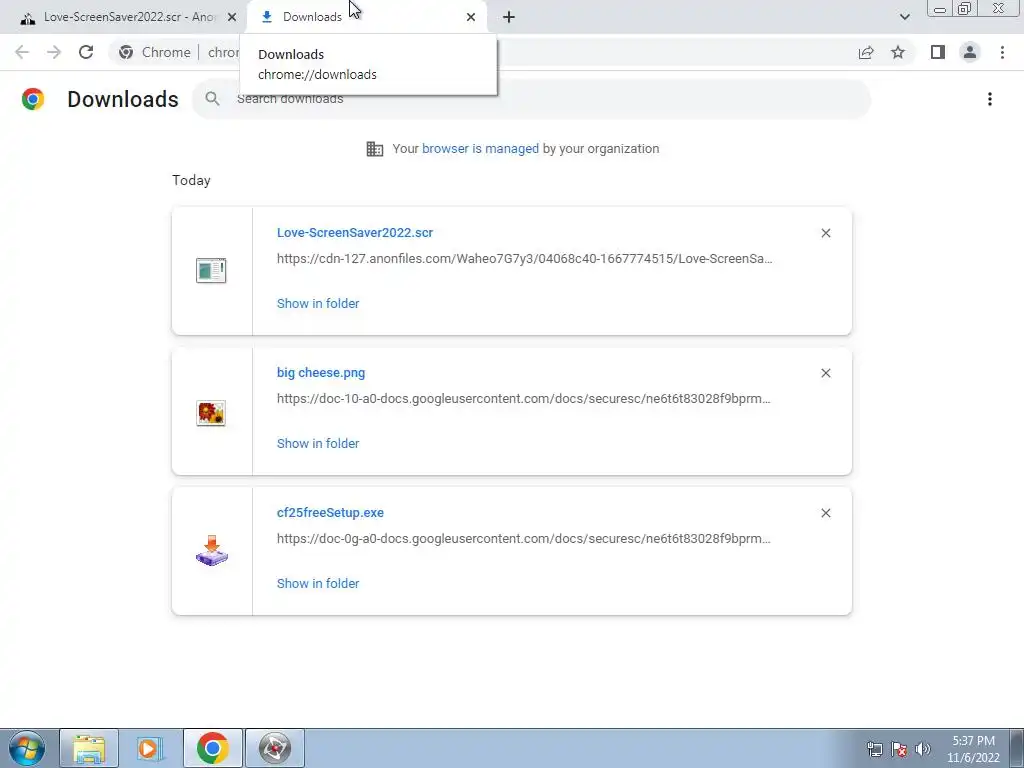Viewport: 1024px width, 768px height.
Task: Close the Downloads tab
Action: (x=471, y=17)
